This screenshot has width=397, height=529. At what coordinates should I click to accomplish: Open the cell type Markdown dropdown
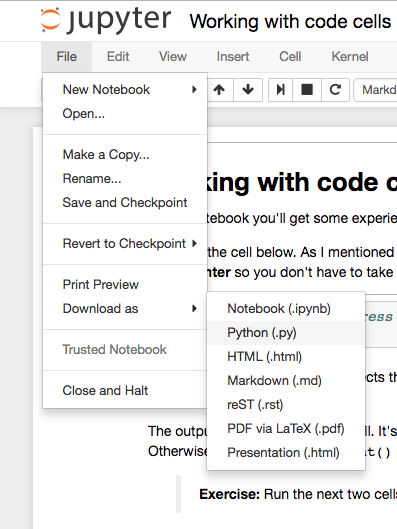coord(375,90)
